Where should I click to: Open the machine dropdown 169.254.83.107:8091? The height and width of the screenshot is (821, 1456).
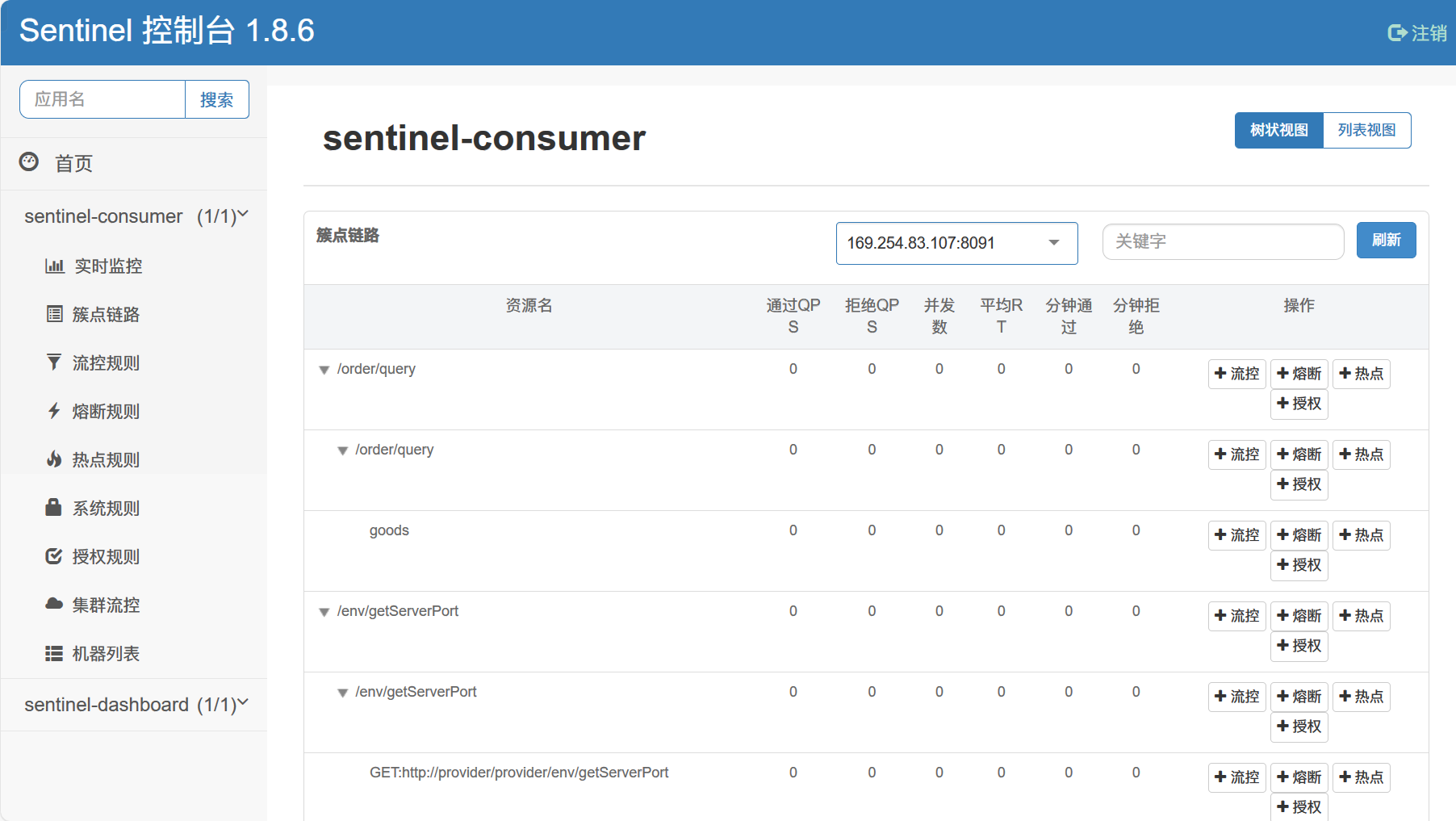coord(956,243)
